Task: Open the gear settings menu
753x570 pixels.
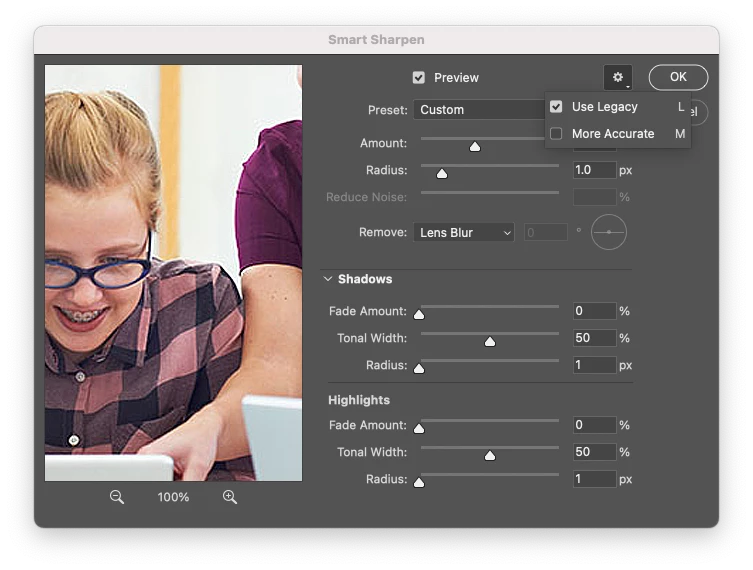Action: (618, 77)
